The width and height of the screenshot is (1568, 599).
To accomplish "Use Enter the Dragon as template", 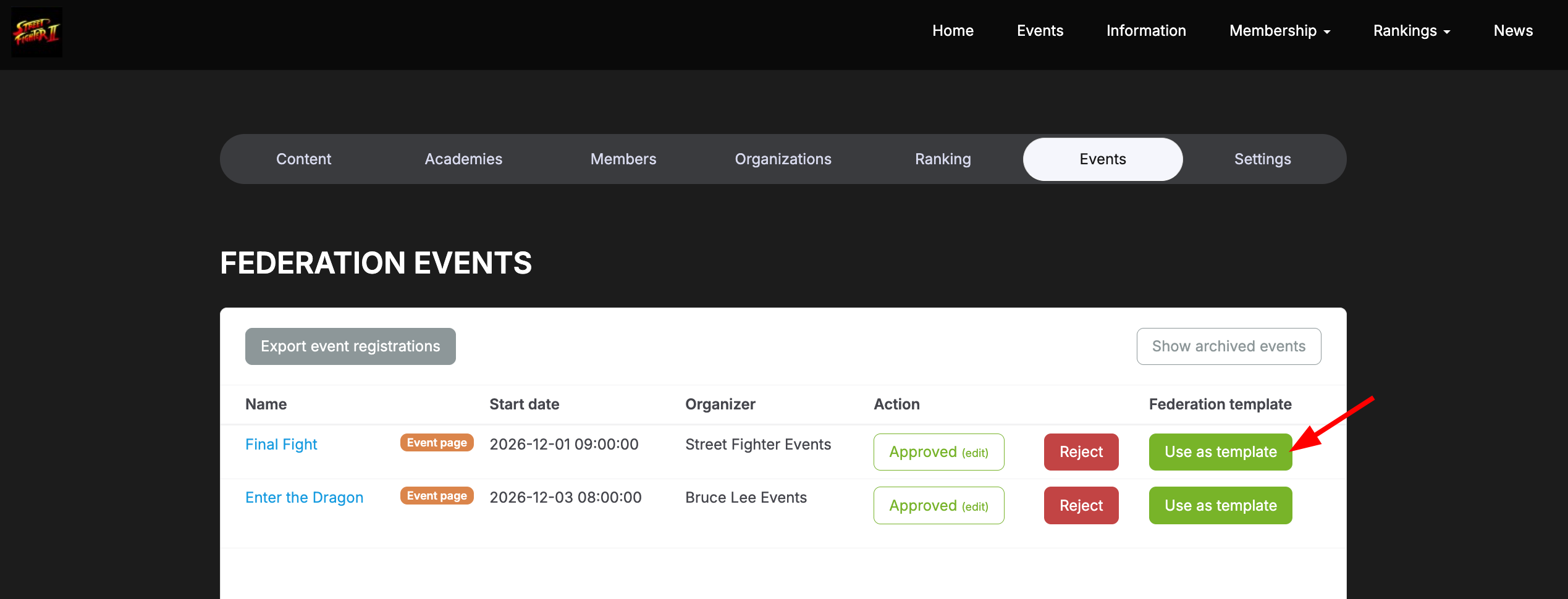I will click(x=1220, y=506).
